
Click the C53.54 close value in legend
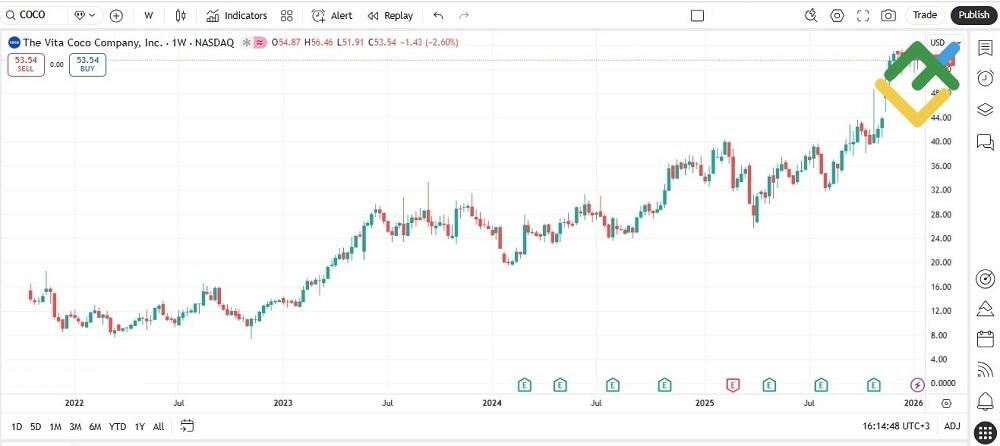point(383,43)
